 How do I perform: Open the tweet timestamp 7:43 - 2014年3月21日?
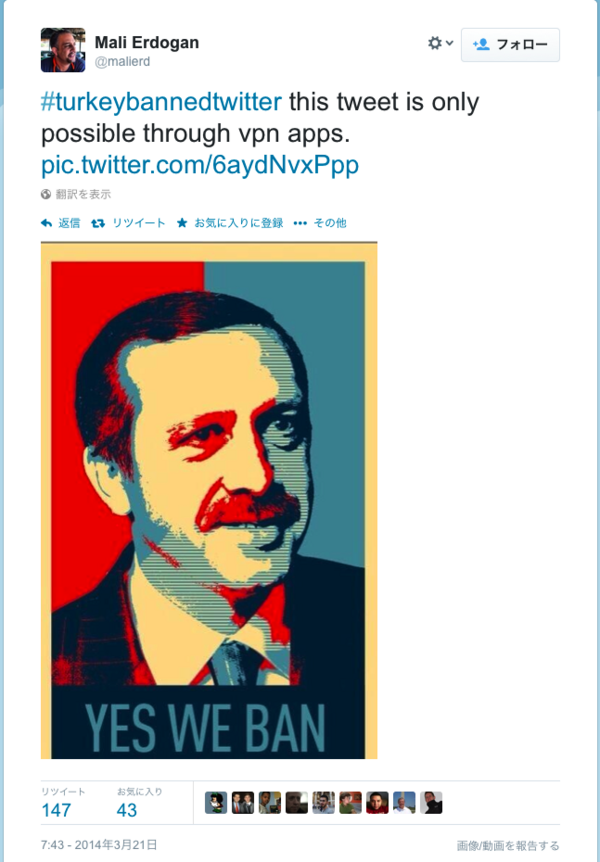point(99,844)
